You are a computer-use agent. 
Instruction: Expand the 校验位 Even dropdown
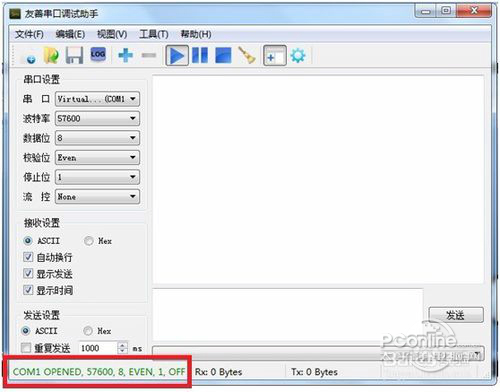[x=97, y=157]
